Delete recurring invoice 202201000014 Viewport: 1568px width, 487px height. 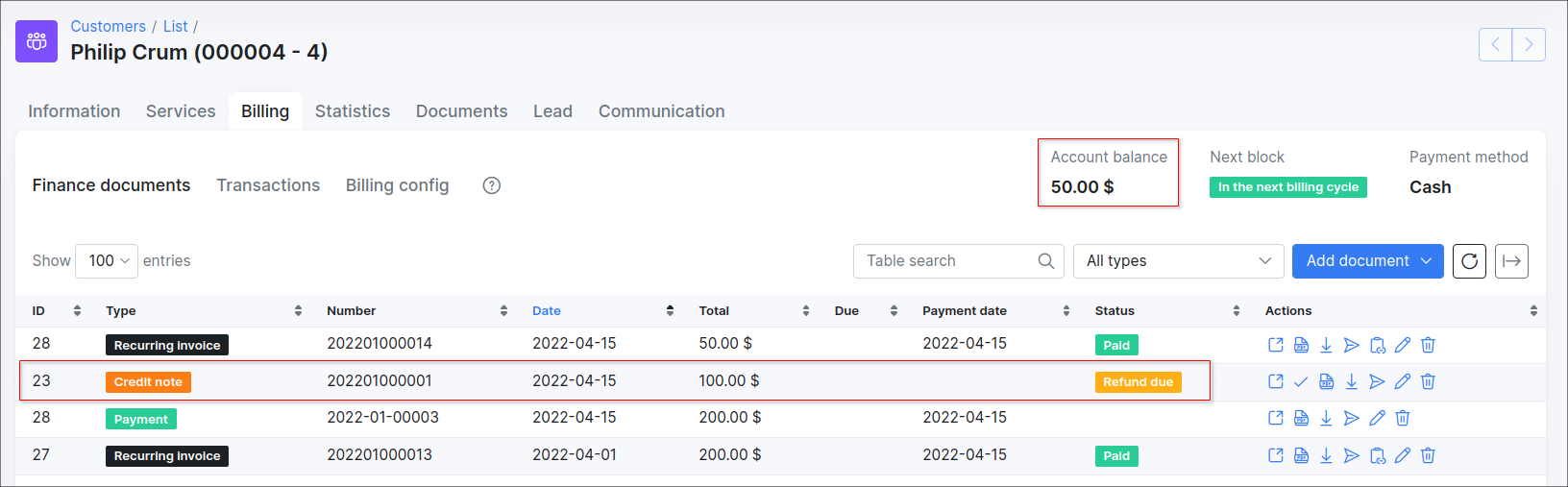(x=1428, y=345)
